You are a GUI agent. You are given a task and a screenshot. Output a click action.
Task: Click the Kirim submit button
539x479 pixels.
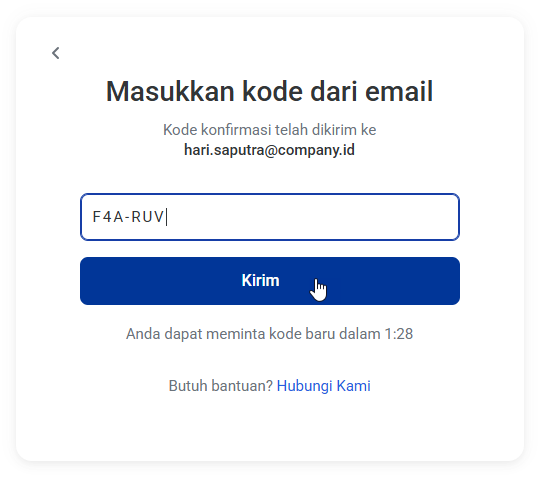pos(270,281)
